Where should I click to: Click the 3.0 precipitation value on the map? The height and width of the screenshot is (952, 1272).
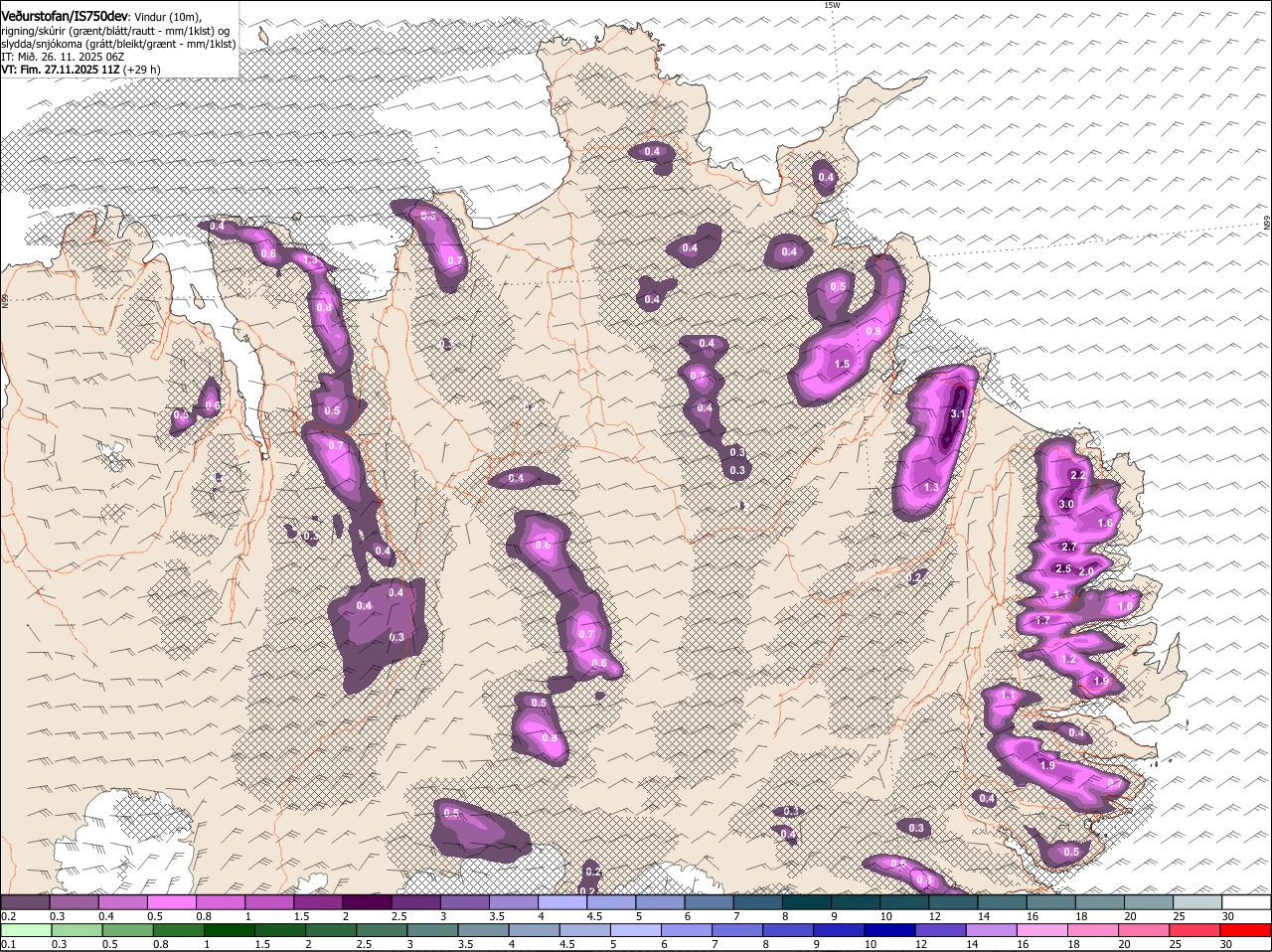pyautogui.click(x=1066, y=505)
